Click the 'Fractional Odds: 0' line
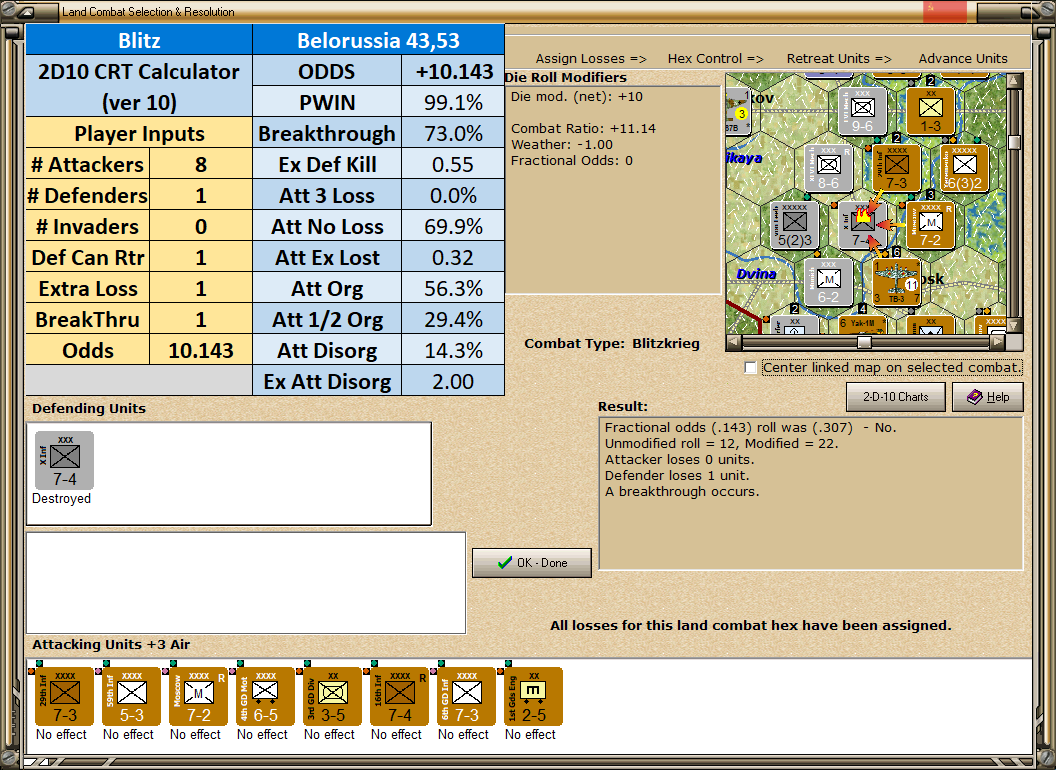The height and width of the screenshot is (770, 1056). 572,160
